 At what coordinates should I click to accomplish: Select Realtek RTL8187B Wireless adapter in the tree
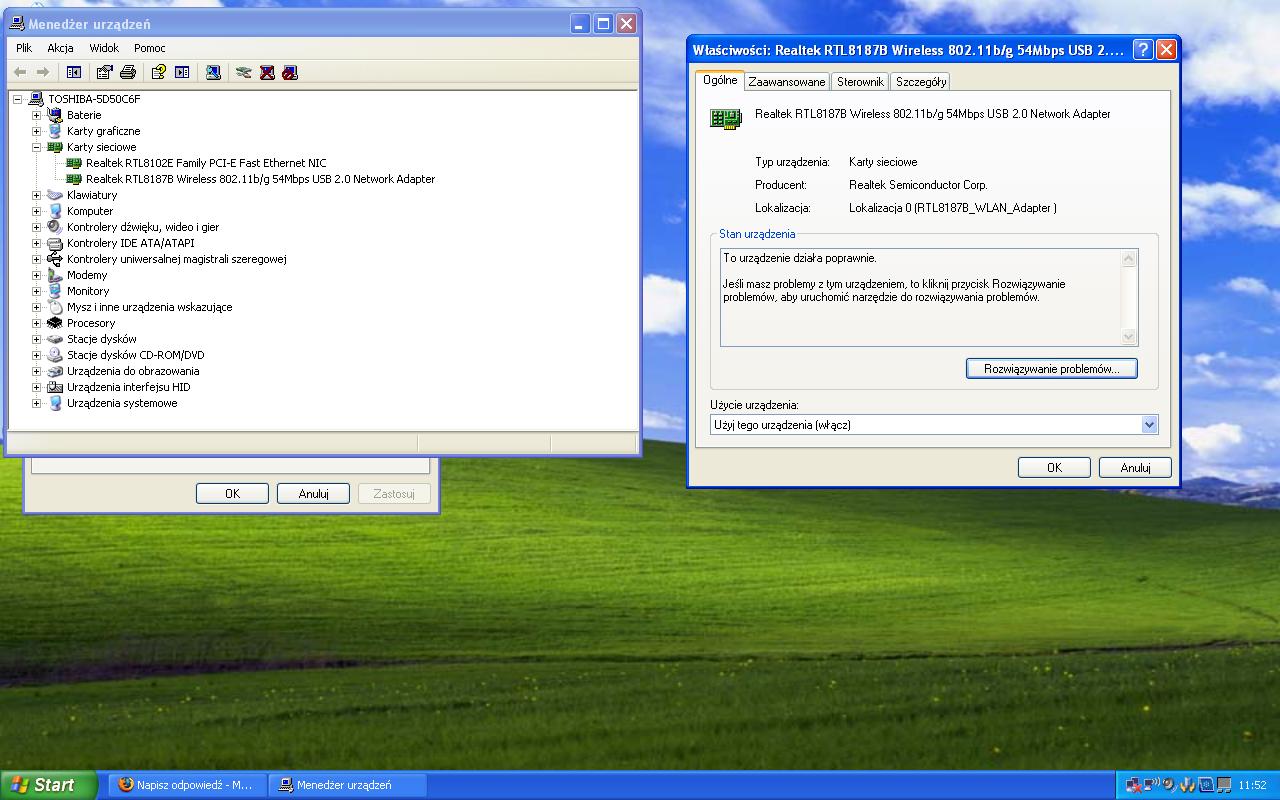260,179
